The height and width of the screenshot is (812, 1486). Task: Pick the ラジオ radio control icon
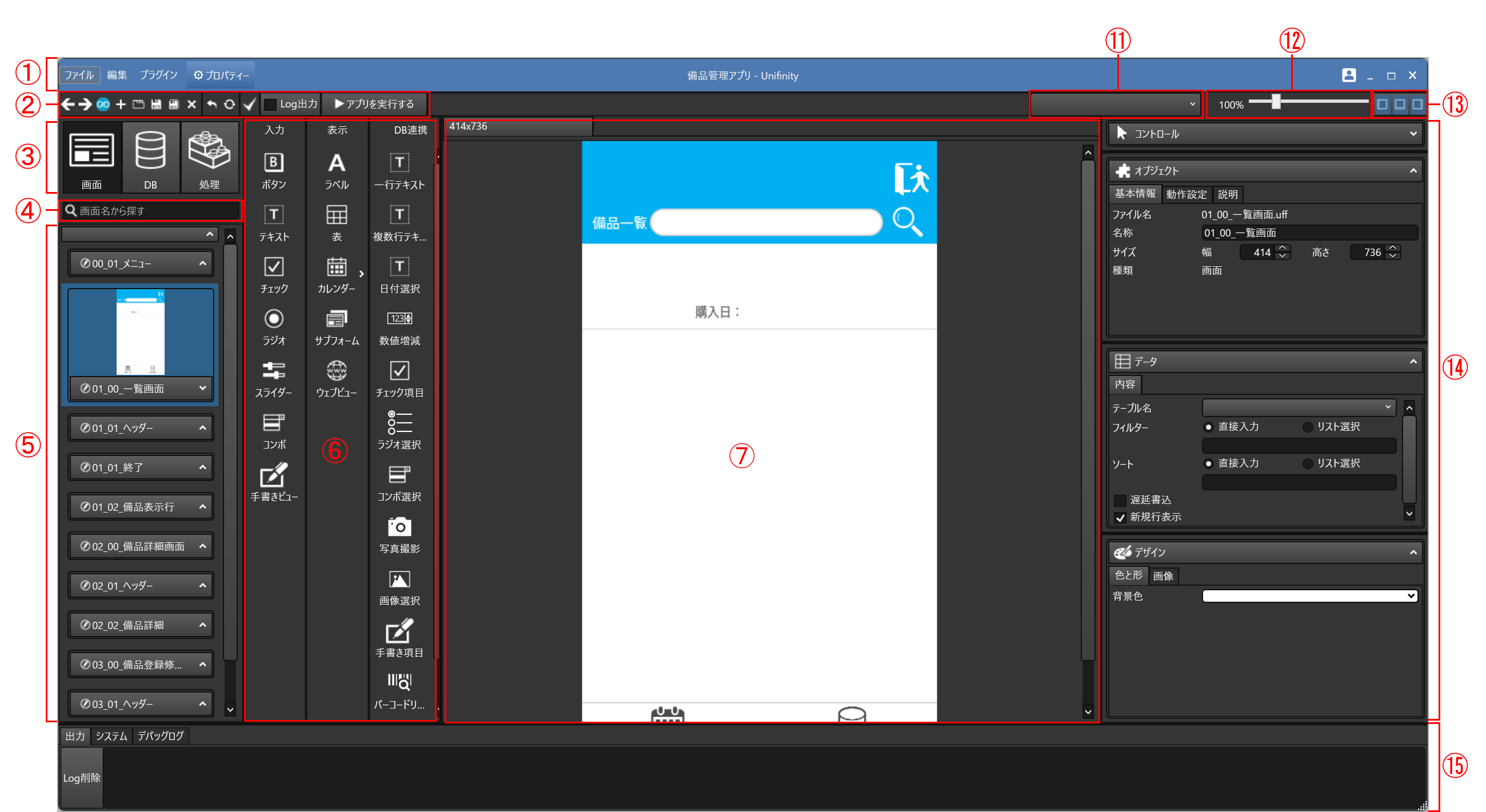(x=274, y=319)
